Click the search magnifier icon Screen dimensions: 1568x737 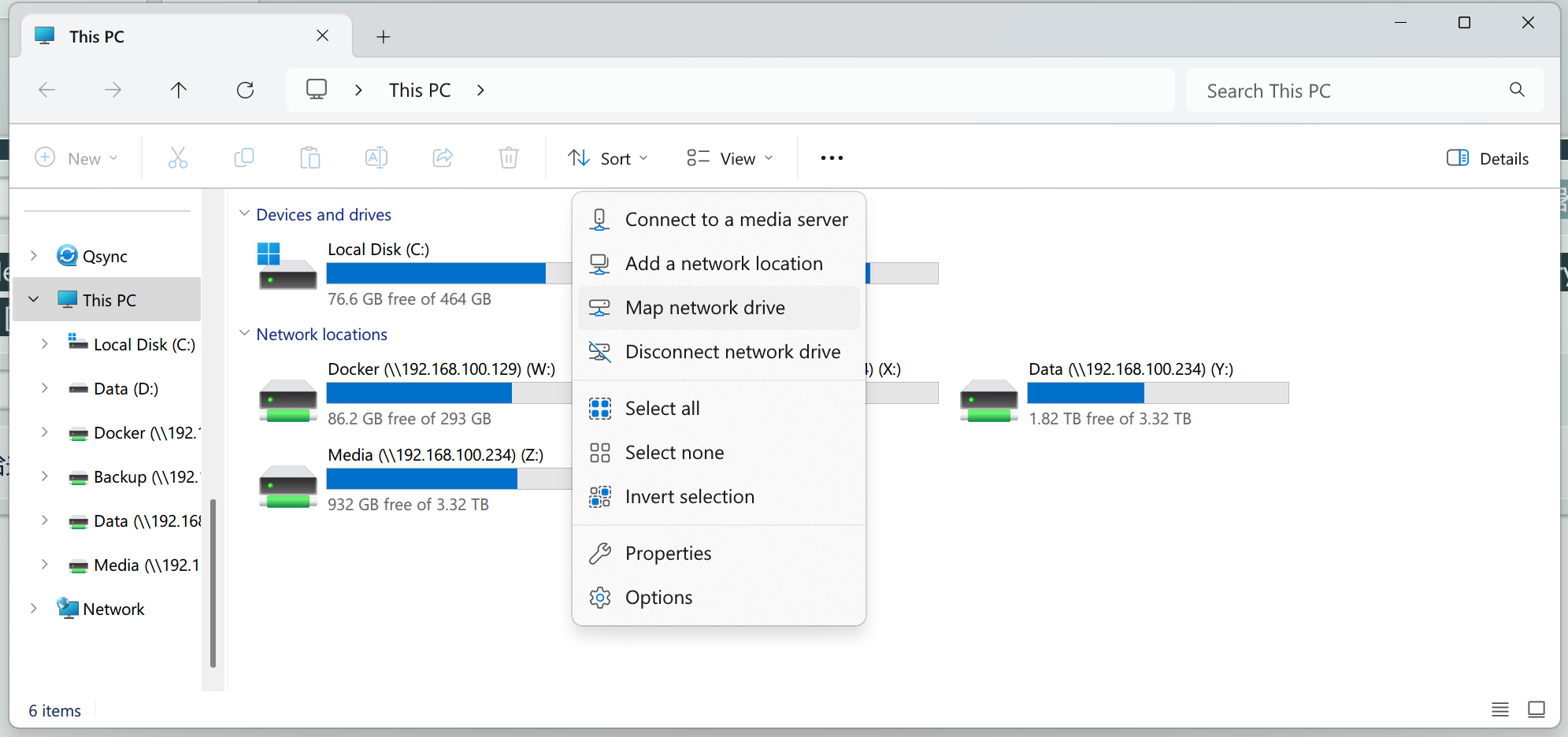[1517, 90]
